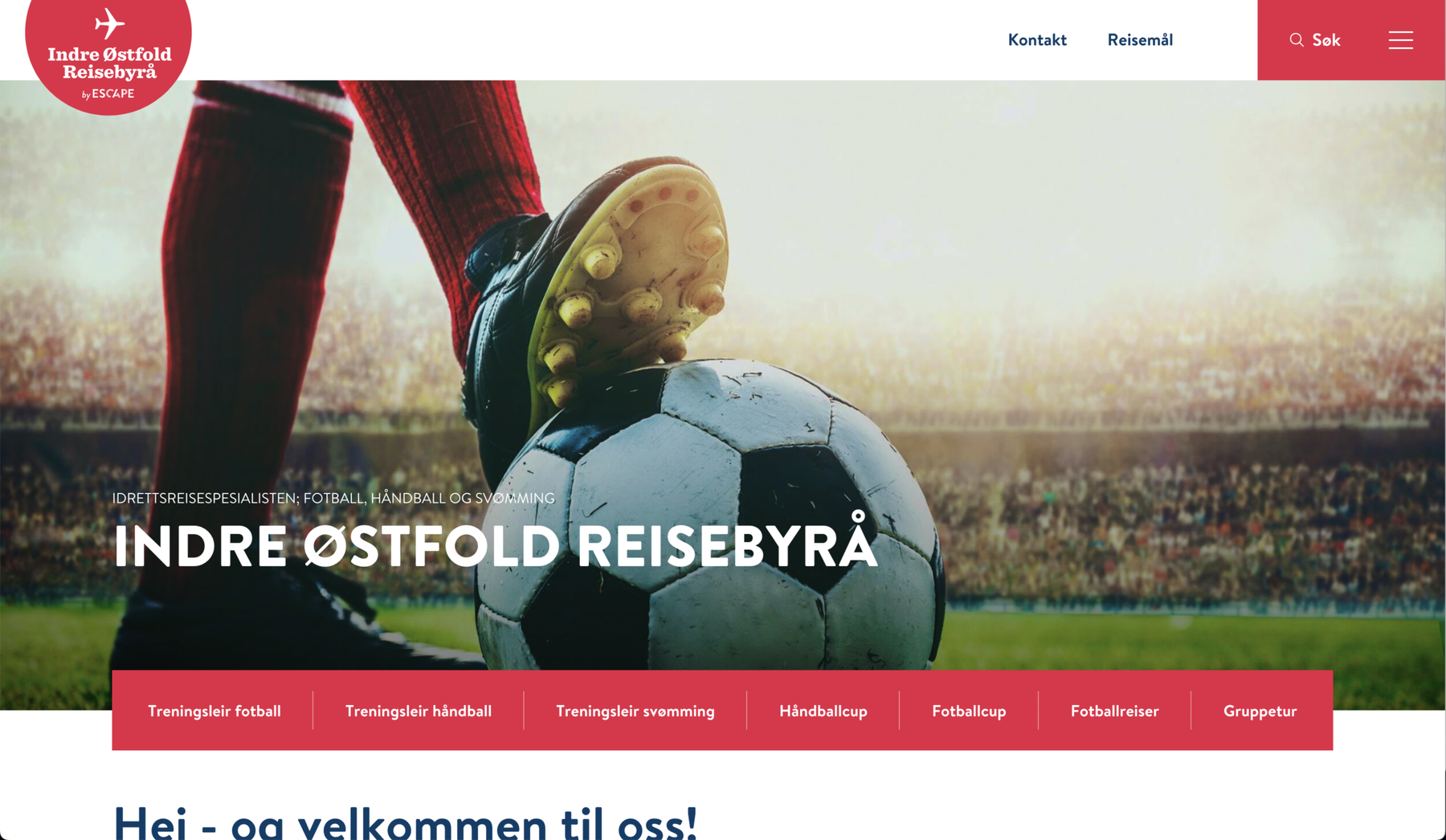
Task: Open the Reisemål menu item
Action: (x=1140, y=40)
